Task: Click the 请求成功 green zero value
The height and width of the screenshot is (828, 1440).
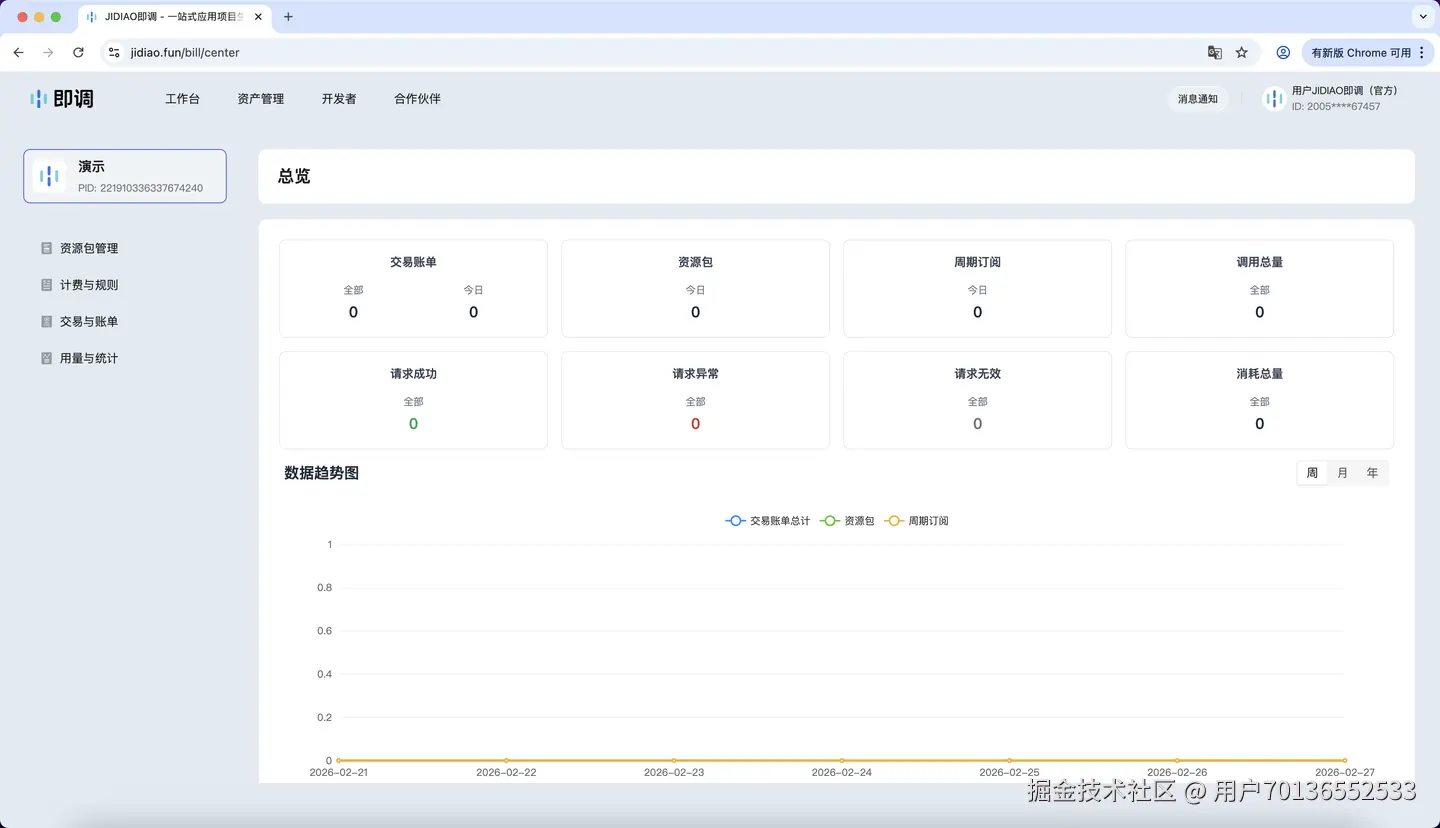Action: pos(413,424)
